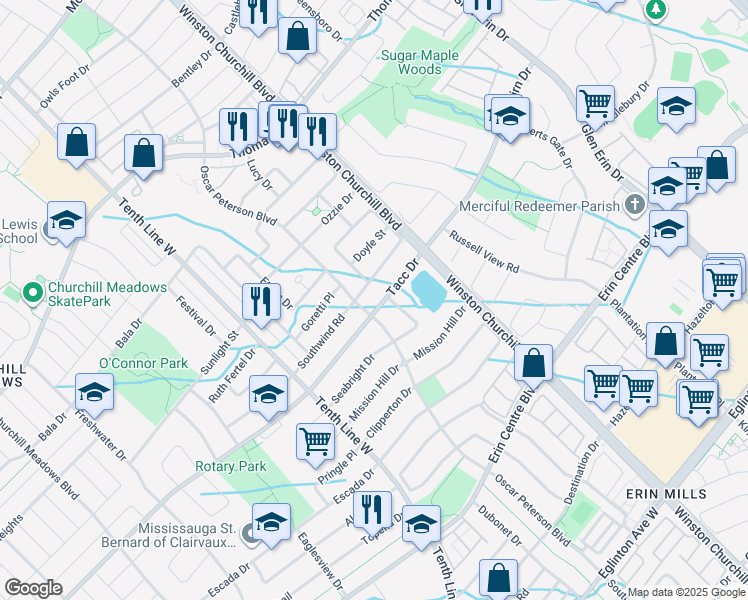Screen dimensions: 748x600
Task: Click shopping bag marker on Erin Centre Blvd
Action: (533, 367)
